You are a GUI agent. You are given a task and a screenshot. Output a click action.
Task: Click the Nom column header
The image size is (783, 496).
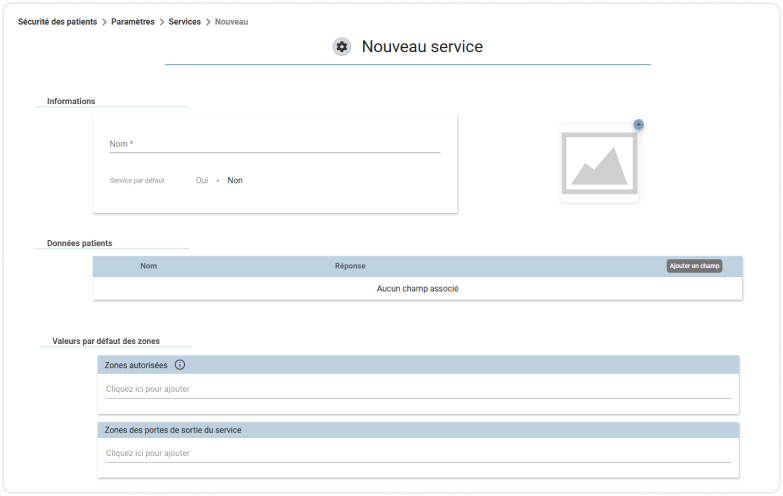tap(148, 266)
